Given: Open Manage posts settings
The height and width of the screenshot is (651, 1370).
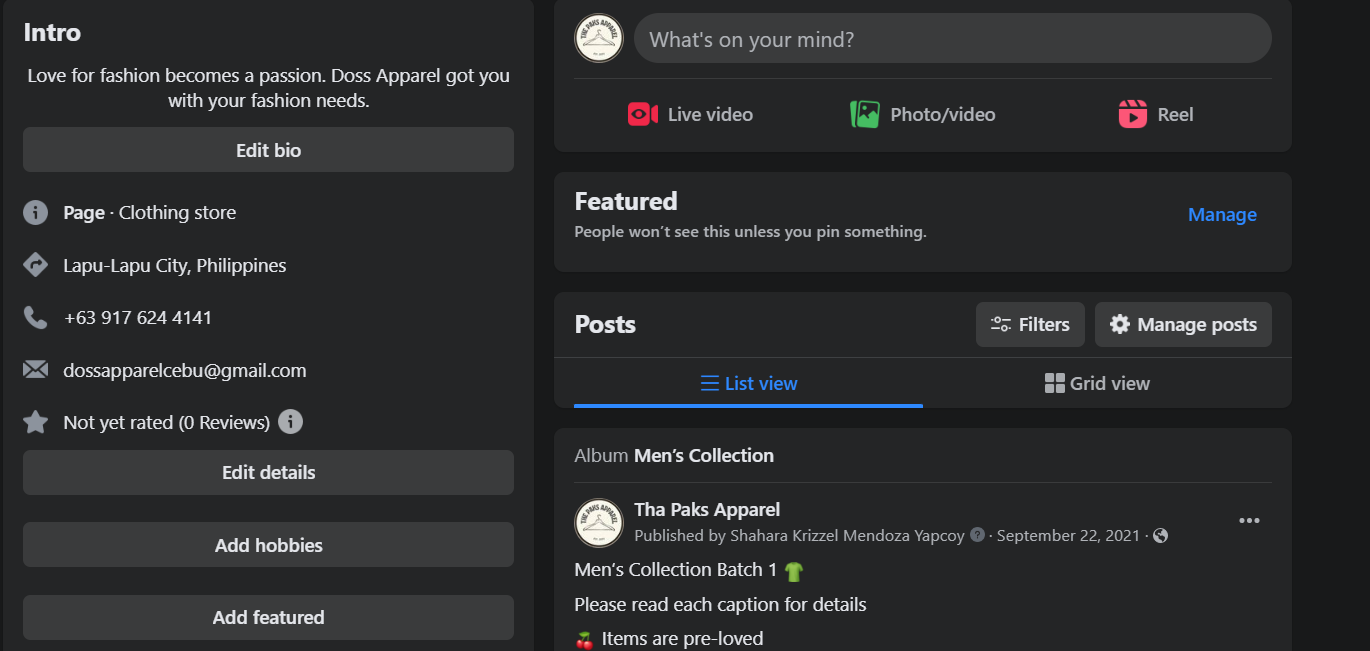Looking at the screenshot, I should [x=1183, y=325].
